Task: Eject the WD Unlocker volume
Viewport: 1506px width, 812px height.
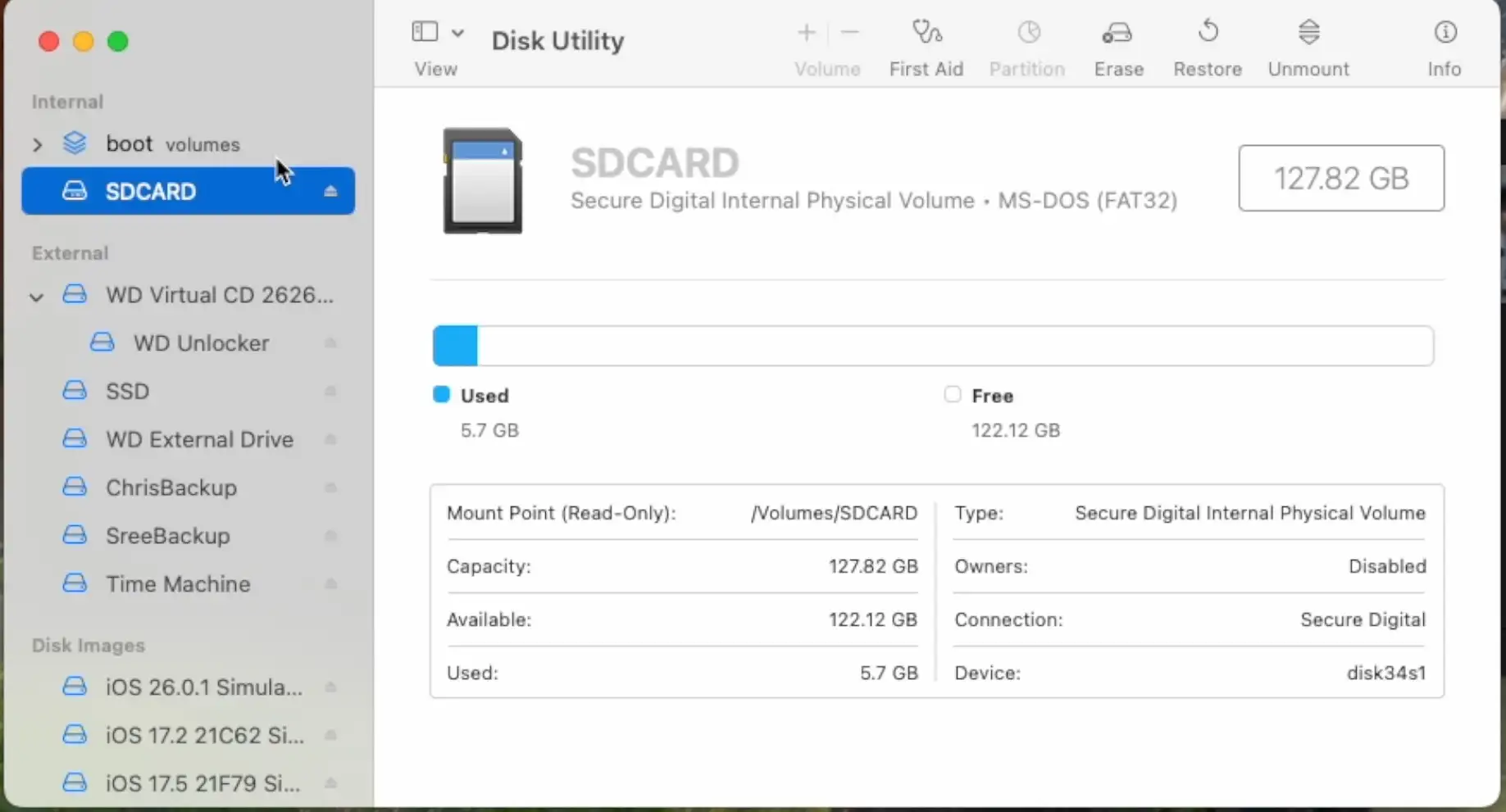Action: pos(330,342)
